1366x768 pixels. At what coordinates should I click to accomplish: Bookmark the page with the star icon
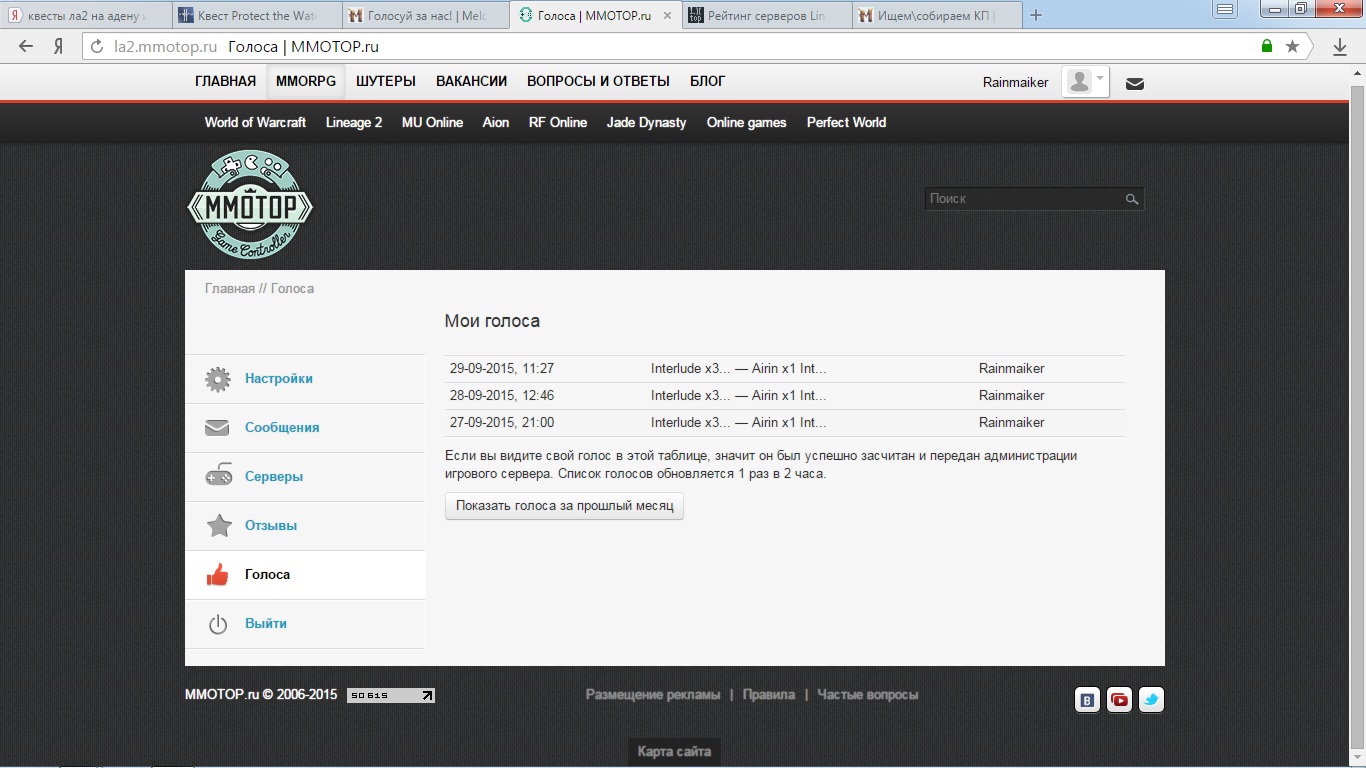click(1292, 46)
